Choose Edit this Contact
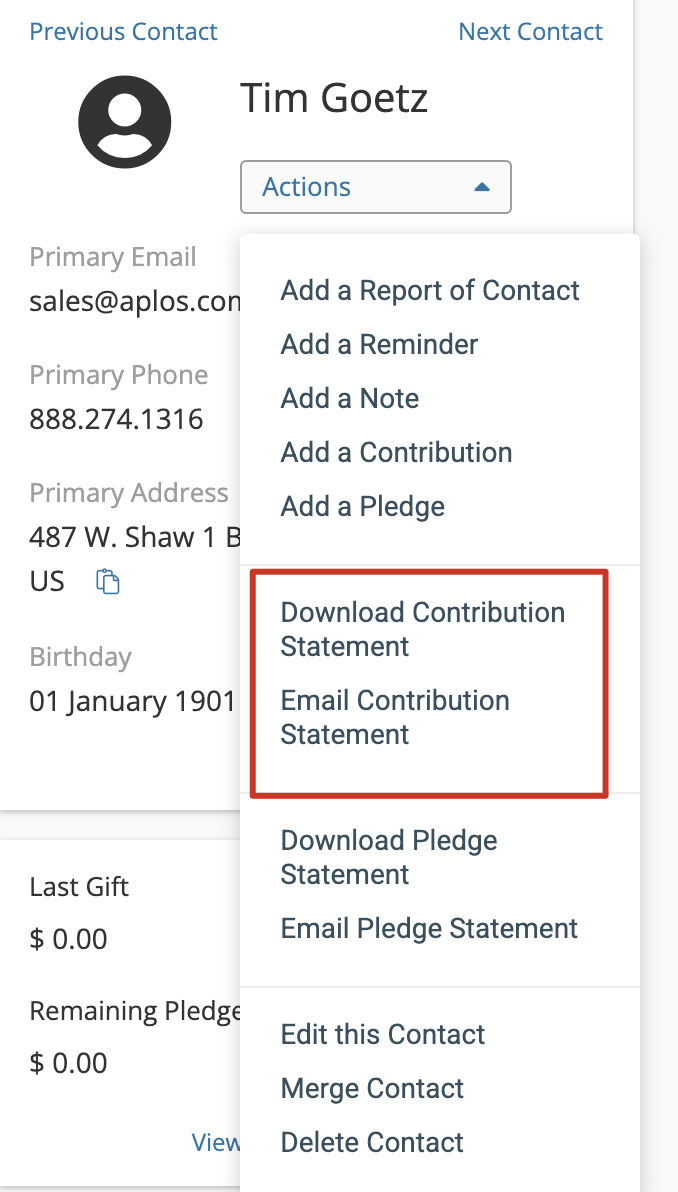 click(x=382, y=1035)
